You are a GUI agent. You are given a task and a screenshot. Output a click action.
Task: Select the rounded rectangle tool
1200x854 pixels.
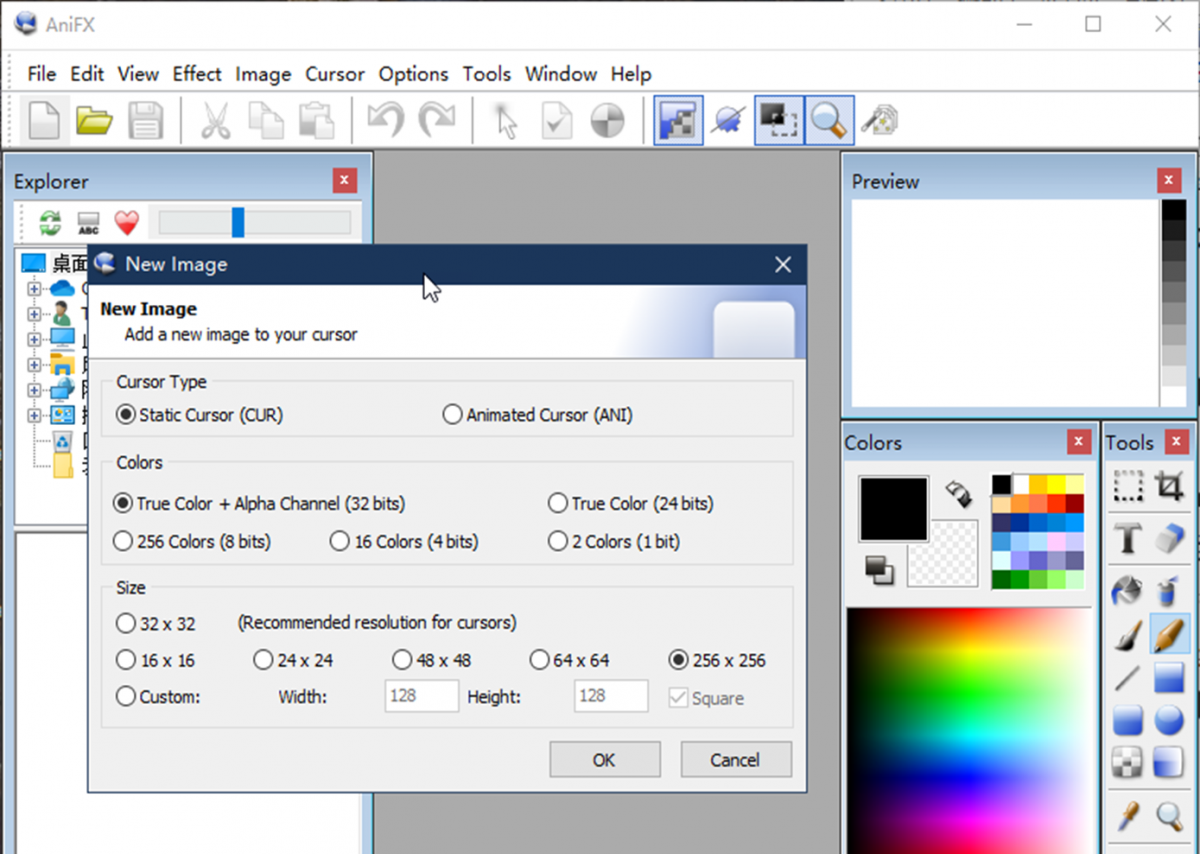(1128, 720)
